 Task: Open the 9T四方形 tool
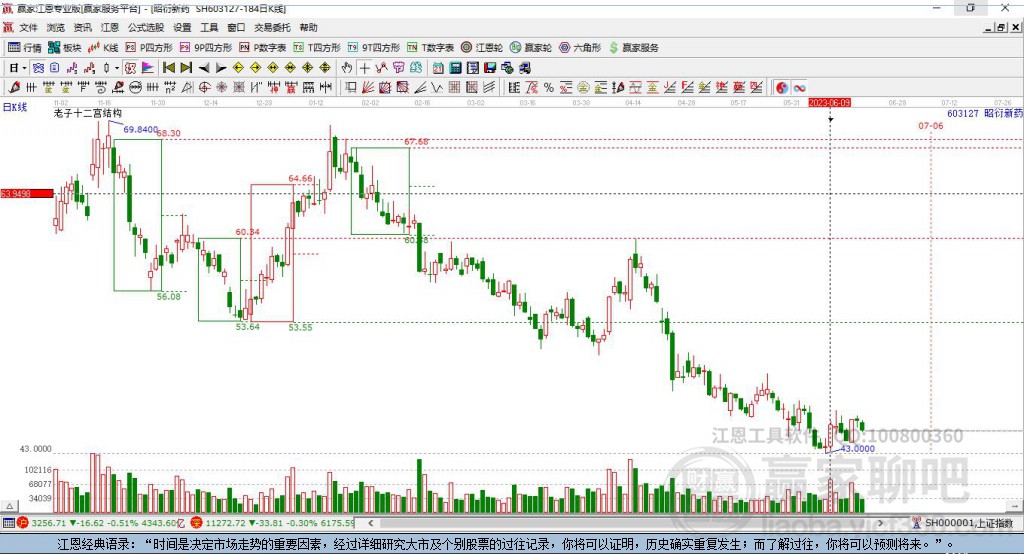pyautogui.click(x=374, y=48)
